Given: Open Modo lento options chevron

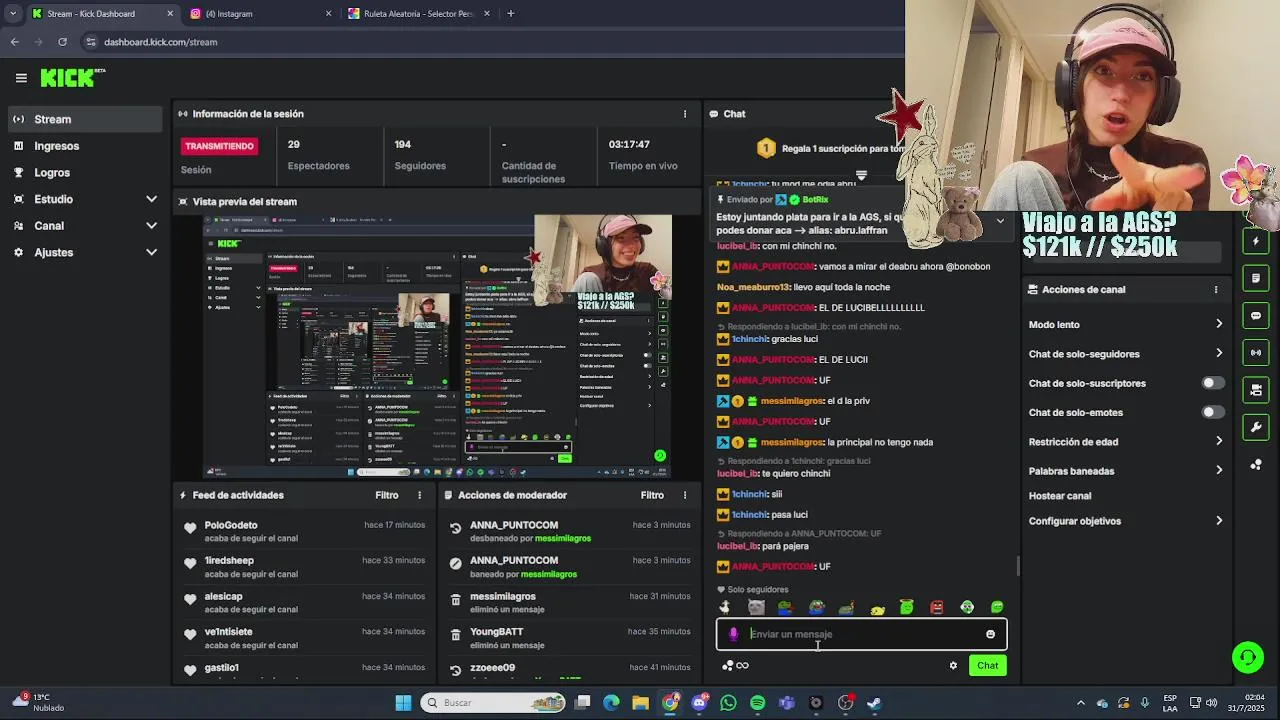Looking at the screenshot, I should (x=1218, y=324).
